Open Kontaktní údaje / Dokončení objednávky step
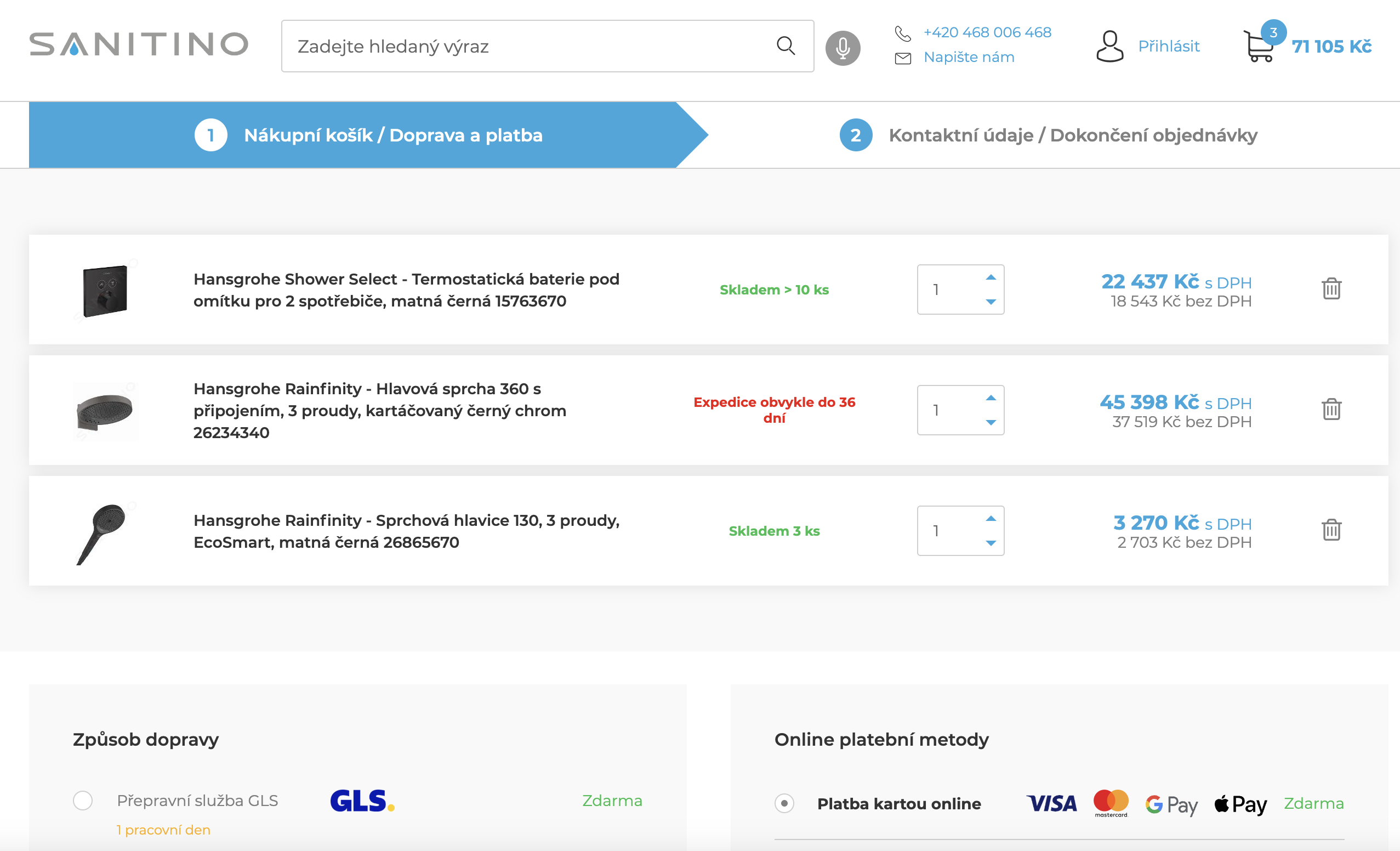 (x=1072, y=135)
